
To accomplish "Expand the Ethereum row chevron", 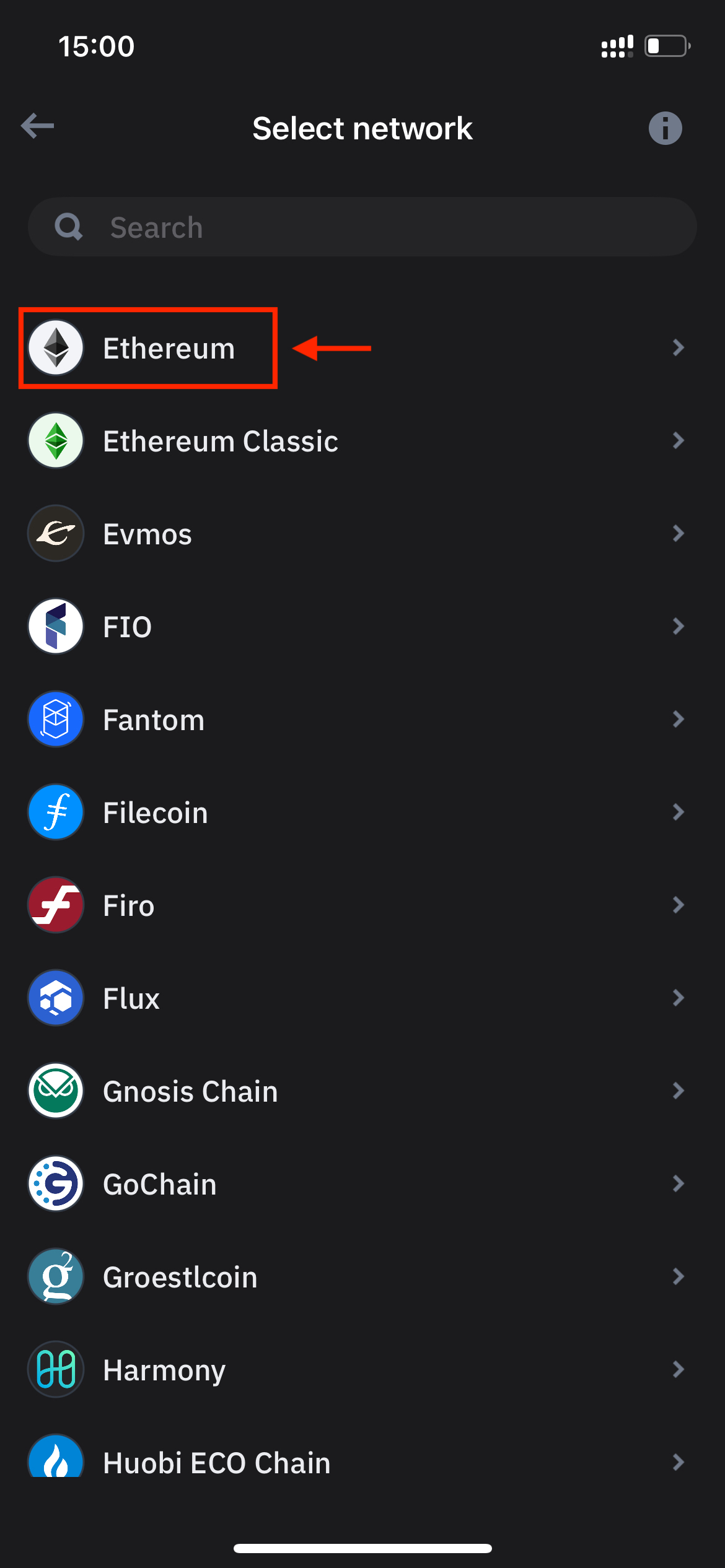I will (x=679, y=348).
